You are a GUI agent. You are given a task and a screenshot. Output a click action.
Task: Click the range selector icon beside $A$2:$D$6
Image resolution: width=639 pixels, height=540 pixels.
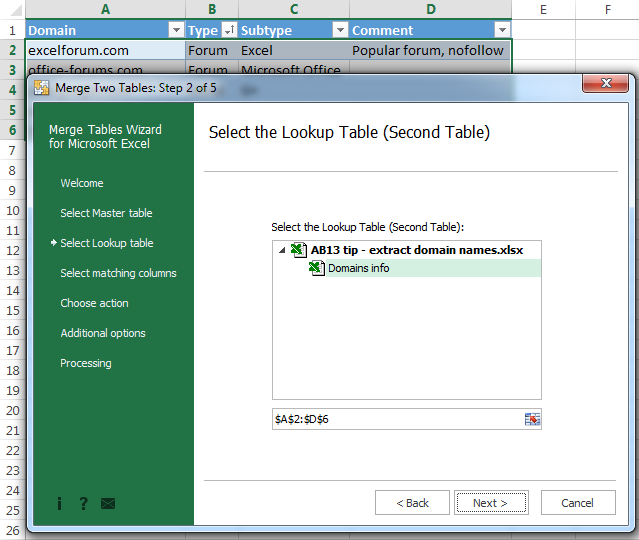tap(532, 419)
